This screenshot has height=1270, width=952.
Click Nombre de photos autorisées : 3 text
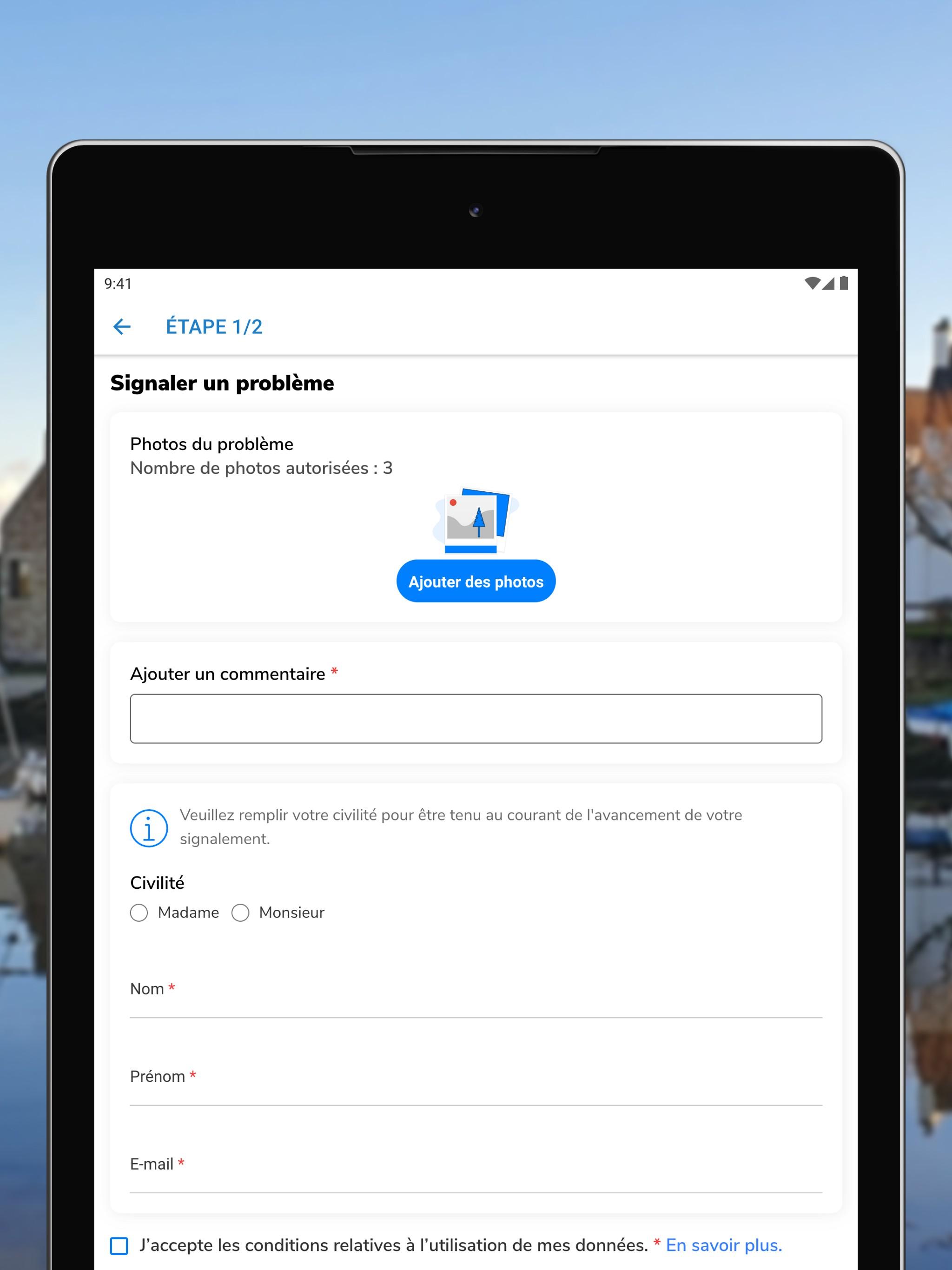coord(261,468)
